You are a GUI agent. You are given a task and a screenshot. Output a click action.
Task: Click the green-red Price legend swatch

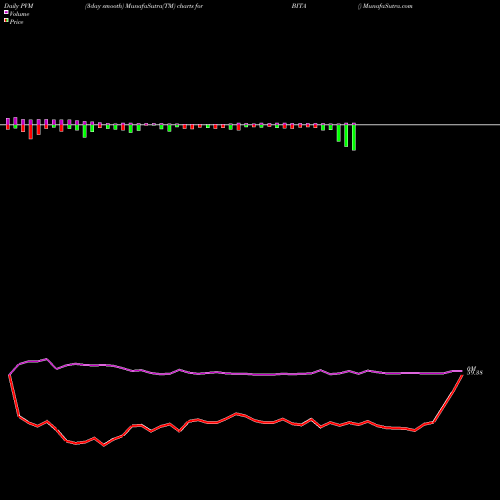tap(6, 21)
